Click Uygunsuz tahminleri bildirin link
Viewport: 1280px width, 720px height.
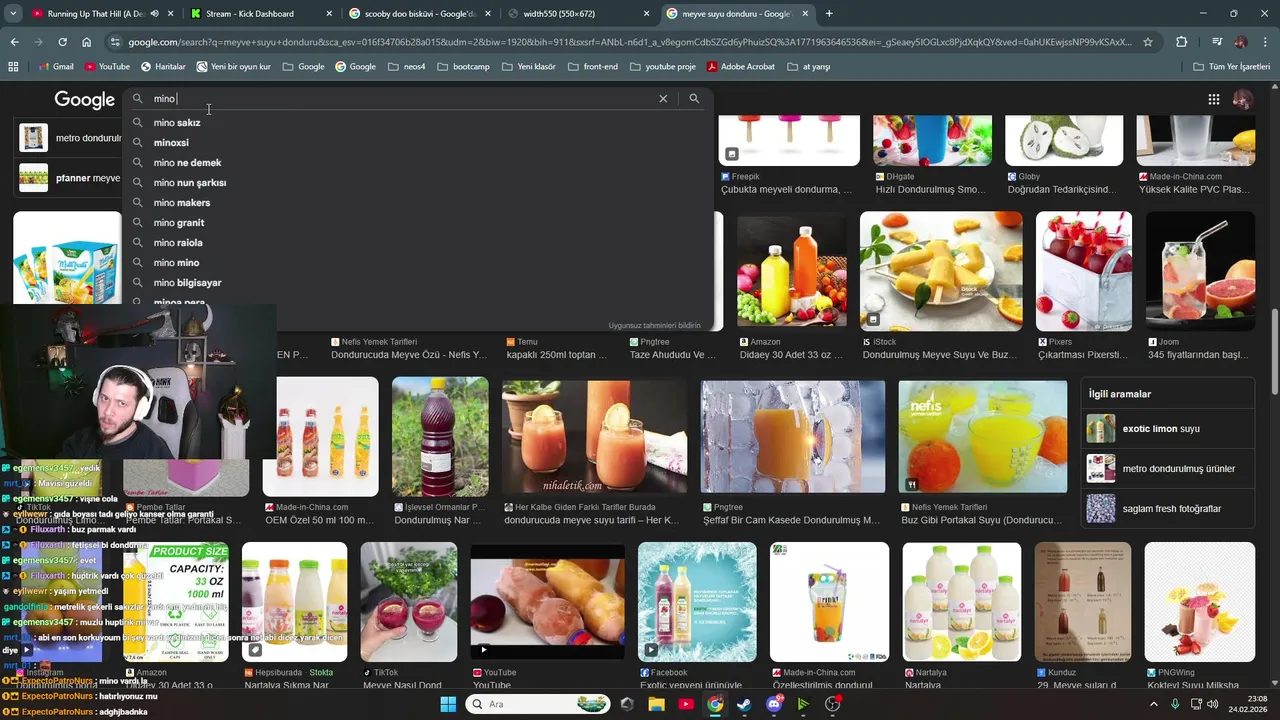pyautogui.click(x=655, y=325)
